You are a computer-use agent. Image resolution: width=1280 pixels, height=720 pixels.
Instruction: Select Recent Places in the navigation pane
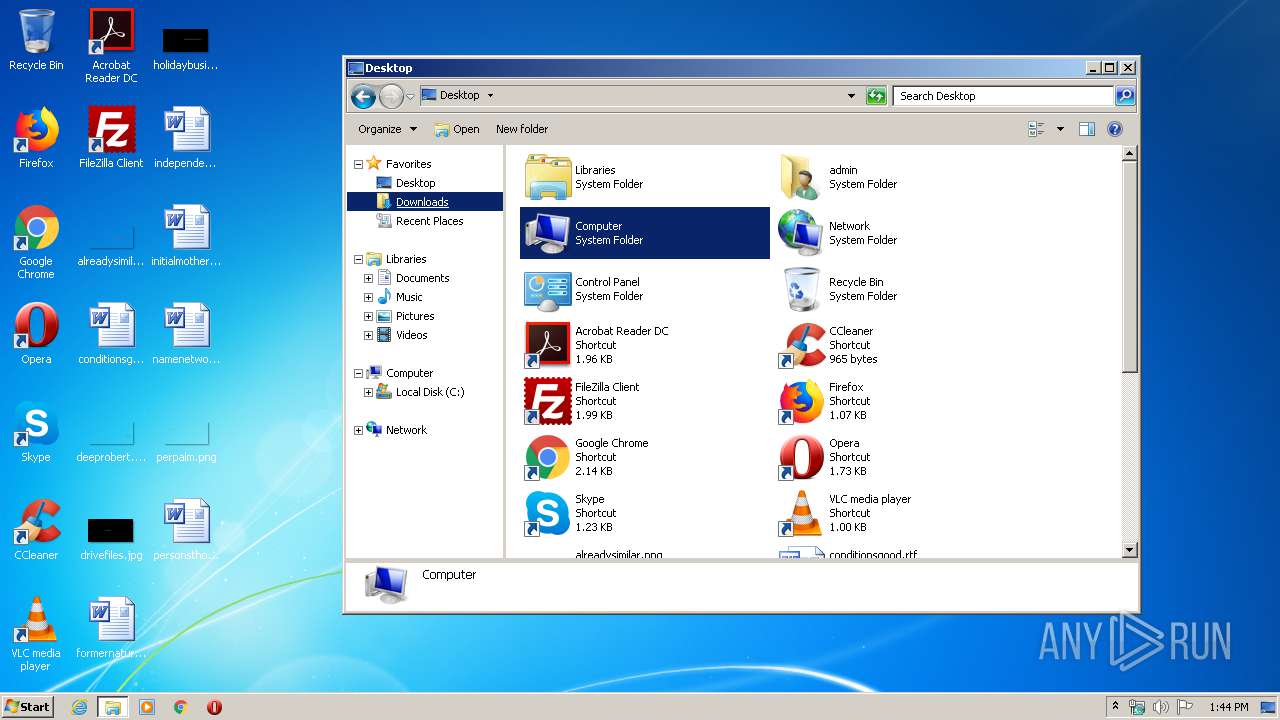[x=429, y=221]
